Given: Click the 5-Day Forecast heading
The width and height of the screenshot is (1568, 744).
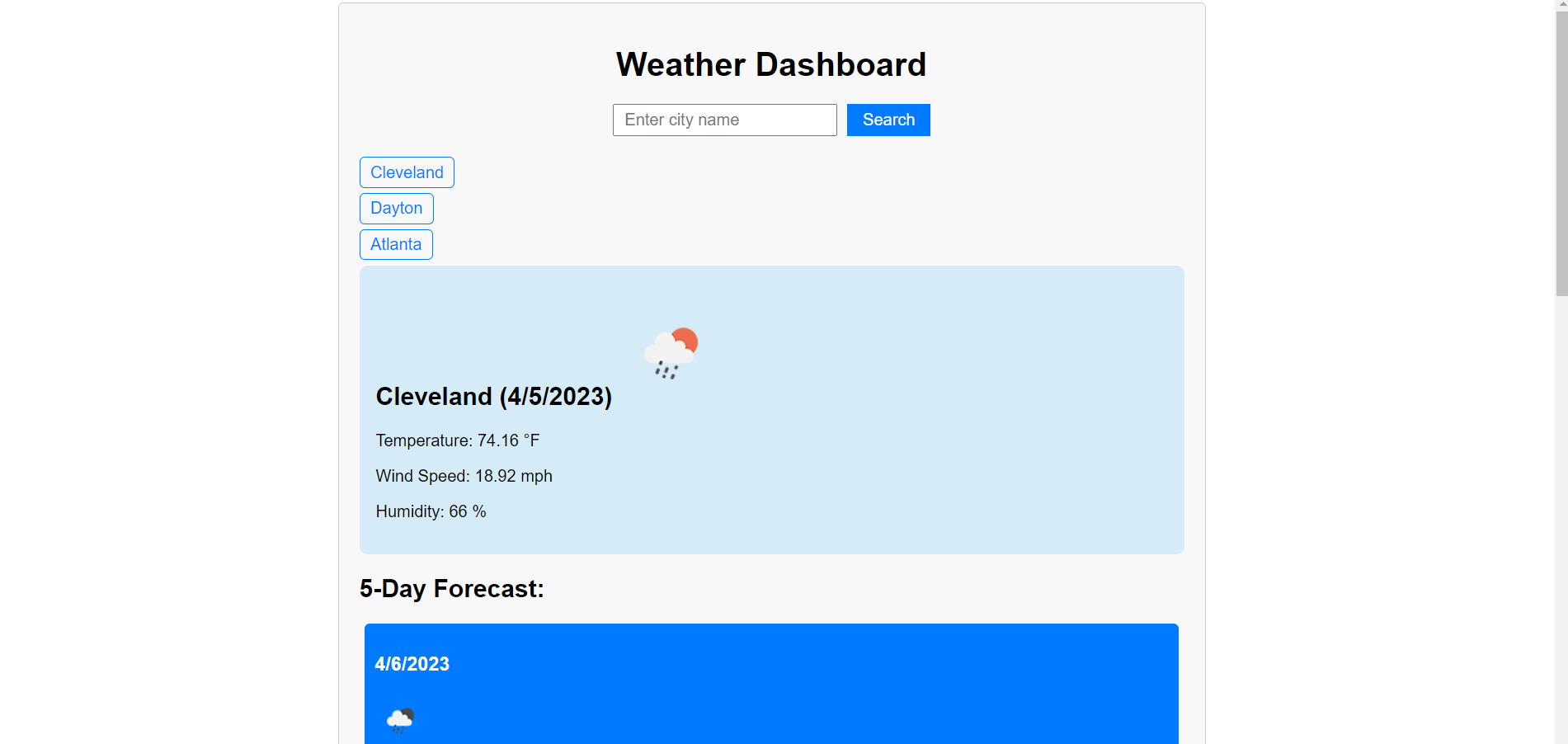Looking at the screenshot, I should (x=451, y=589).
